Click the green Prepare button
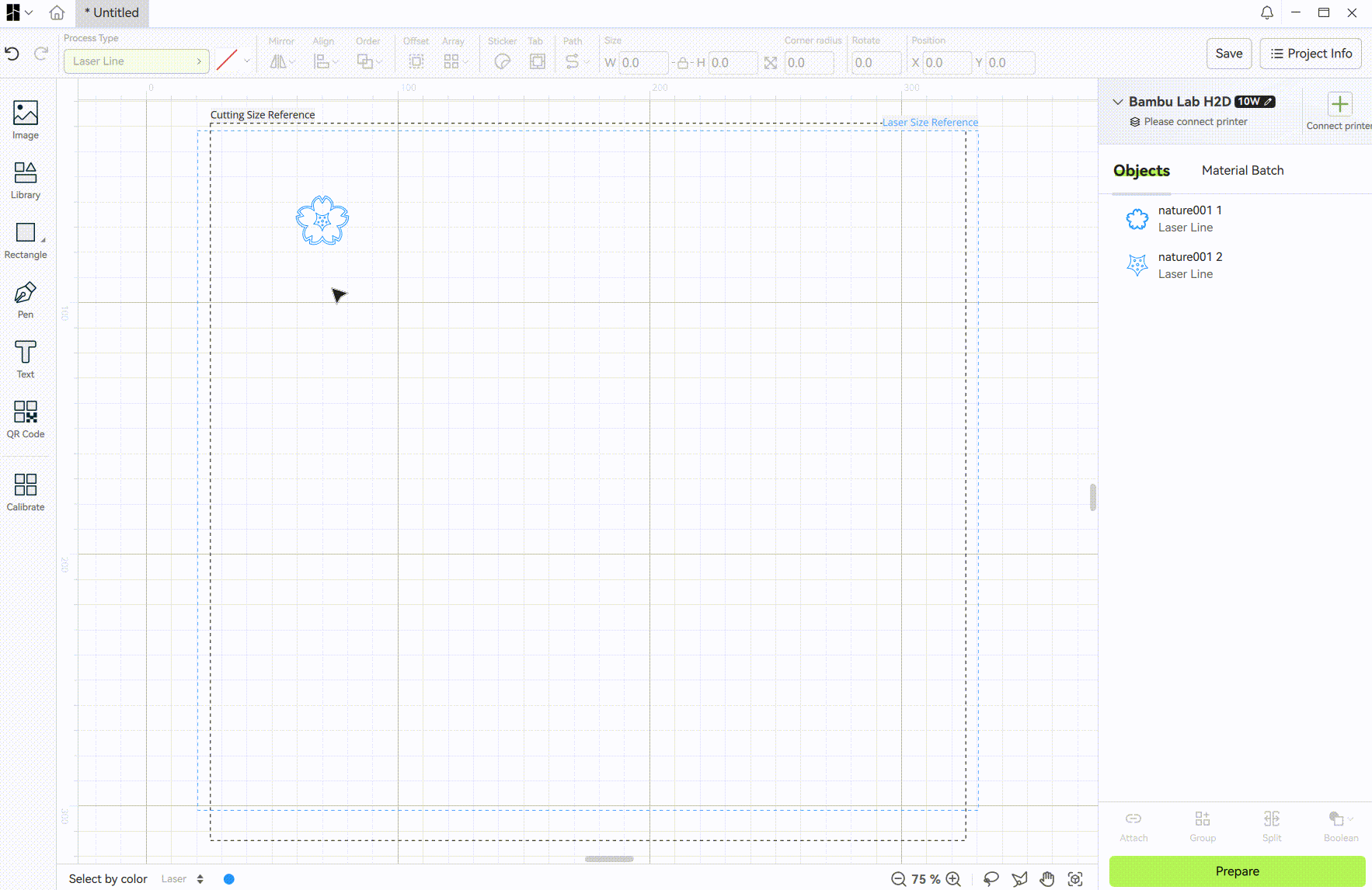The image size is (1372, 890). coord(1237,871)
